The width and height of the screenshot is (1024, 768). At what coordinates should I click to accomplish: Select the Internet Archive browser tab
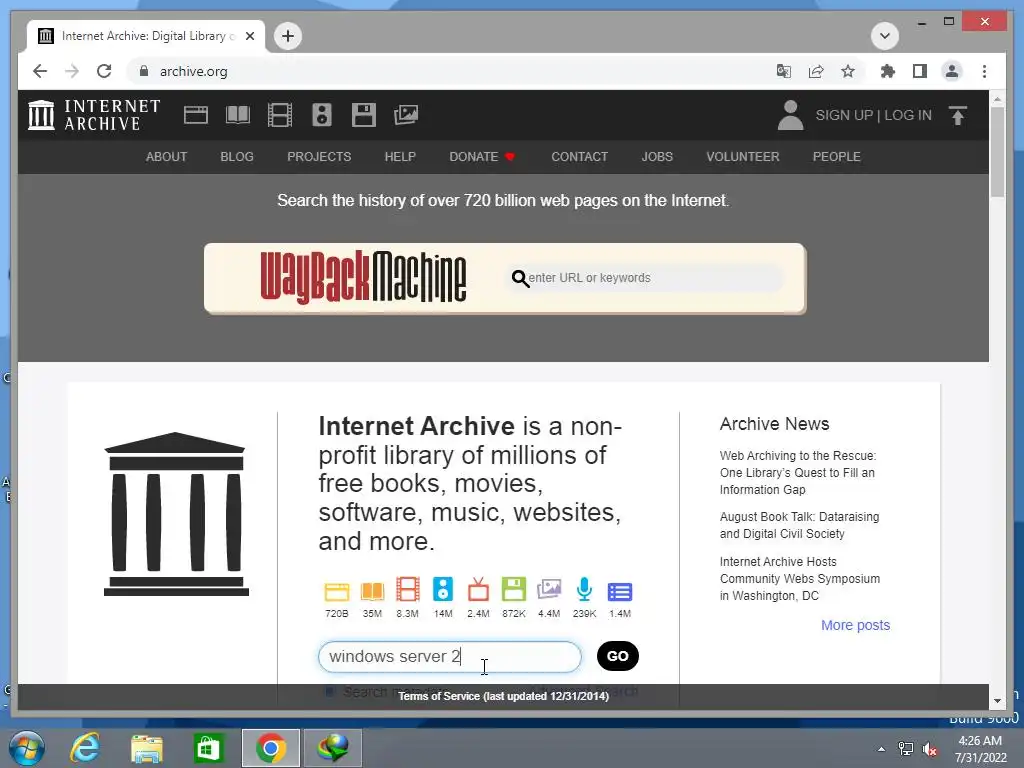(145, 36)
